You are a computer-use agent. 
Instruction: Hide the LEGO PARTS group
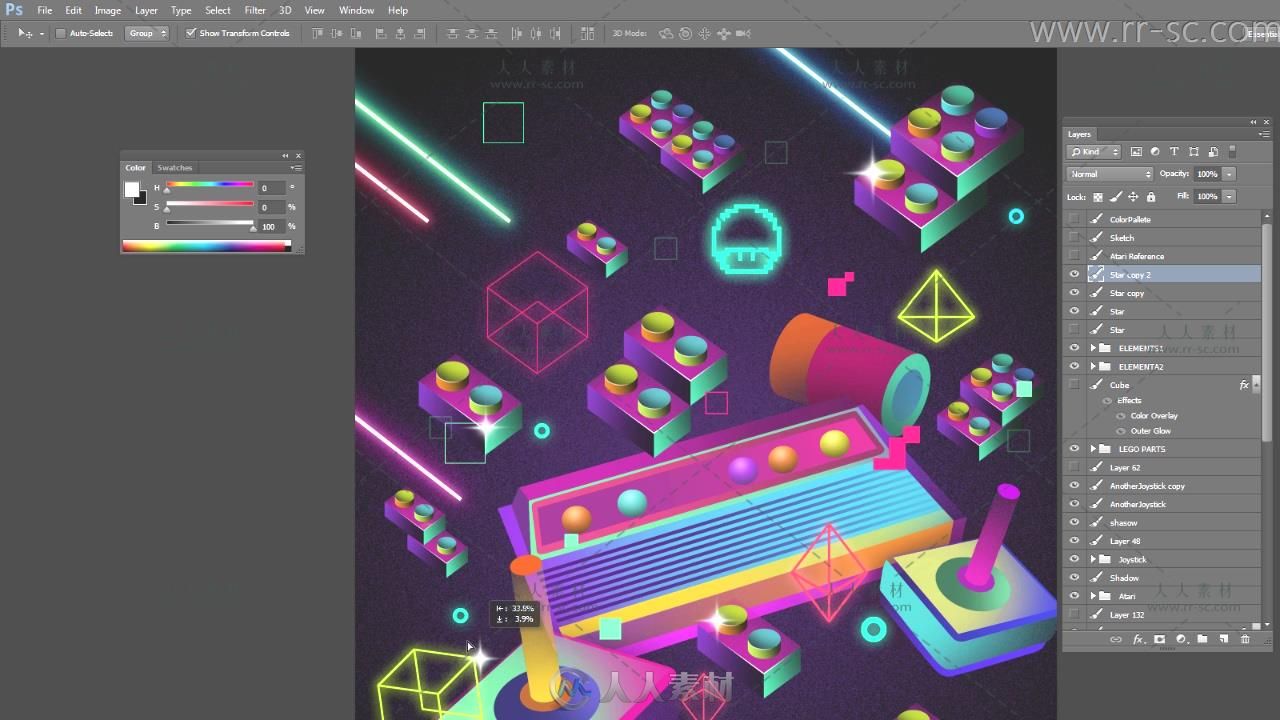pos(1074,449)
